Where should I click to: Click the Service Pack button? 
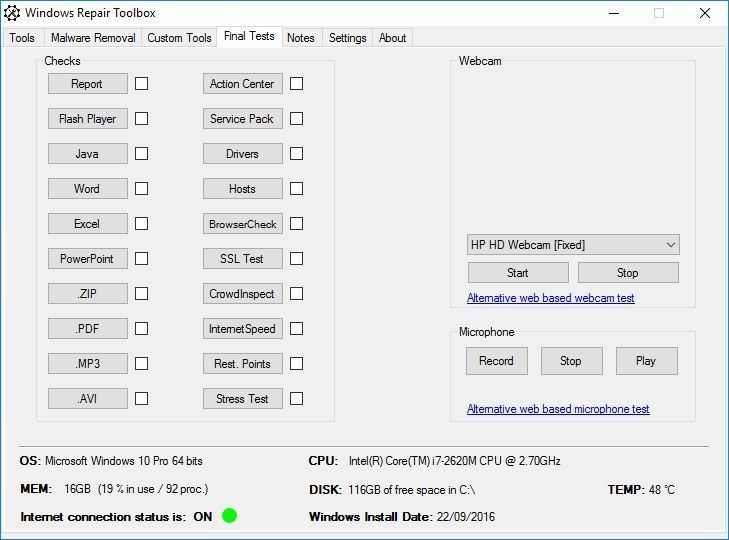point(242,119)
